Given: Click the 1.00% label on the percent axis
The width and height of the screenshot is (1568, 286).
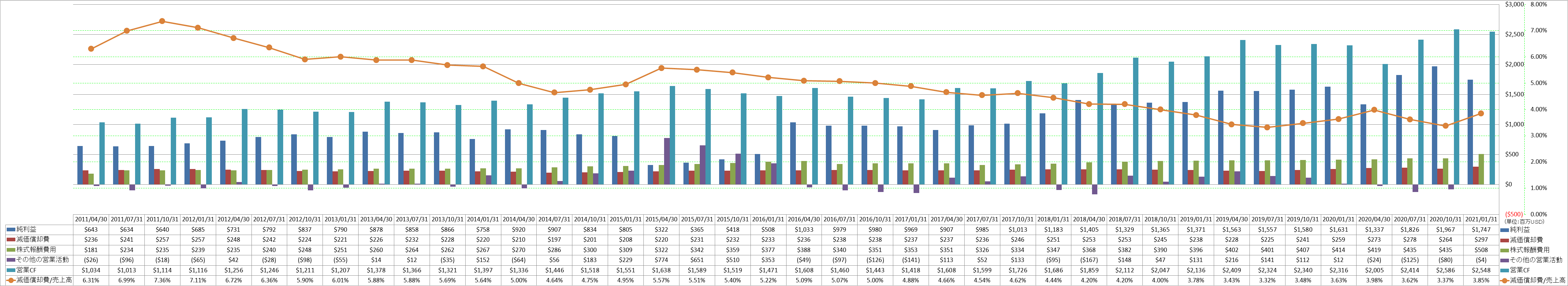Looking at the screenshot, I should coord(1538,188).
